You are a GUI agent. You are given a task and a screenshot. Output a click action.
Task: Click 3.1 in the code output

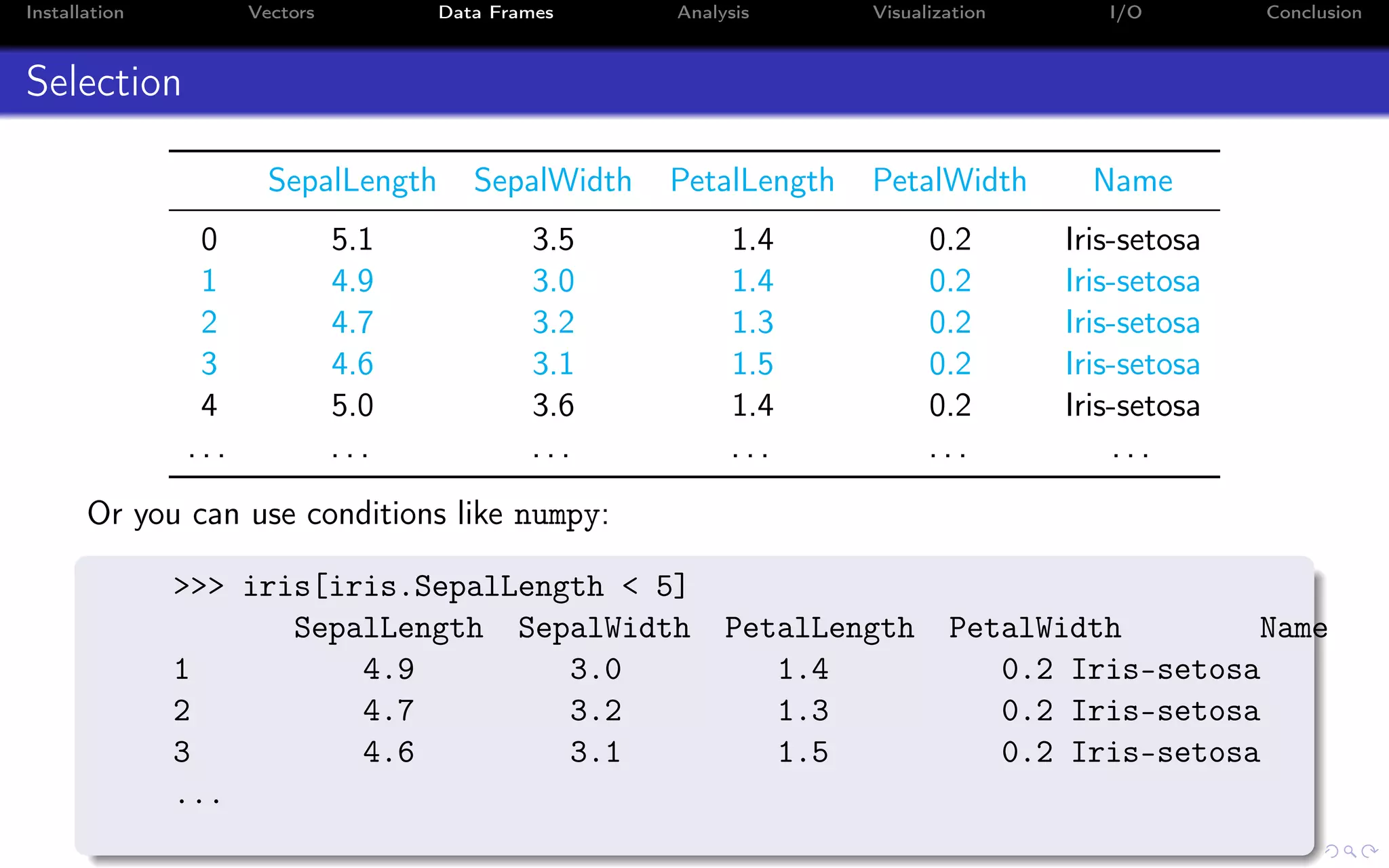[x=595, y=753]
